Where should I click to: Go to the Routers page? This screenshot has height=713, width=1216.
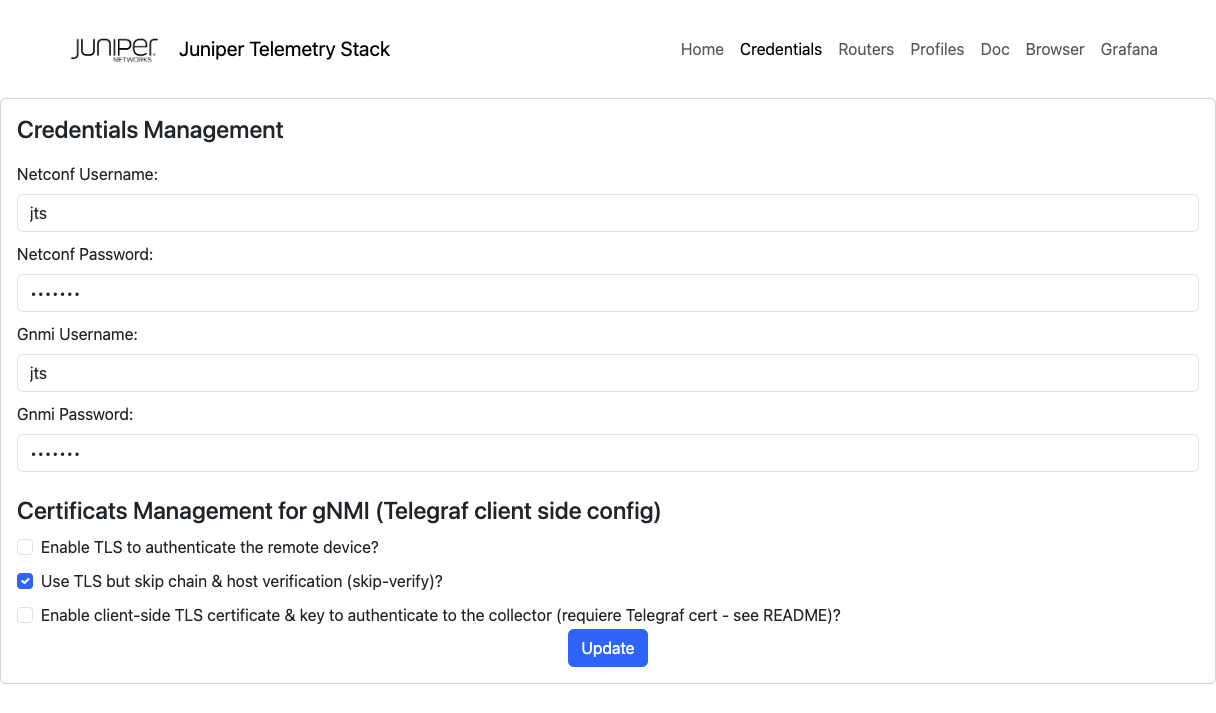[866, 49]
